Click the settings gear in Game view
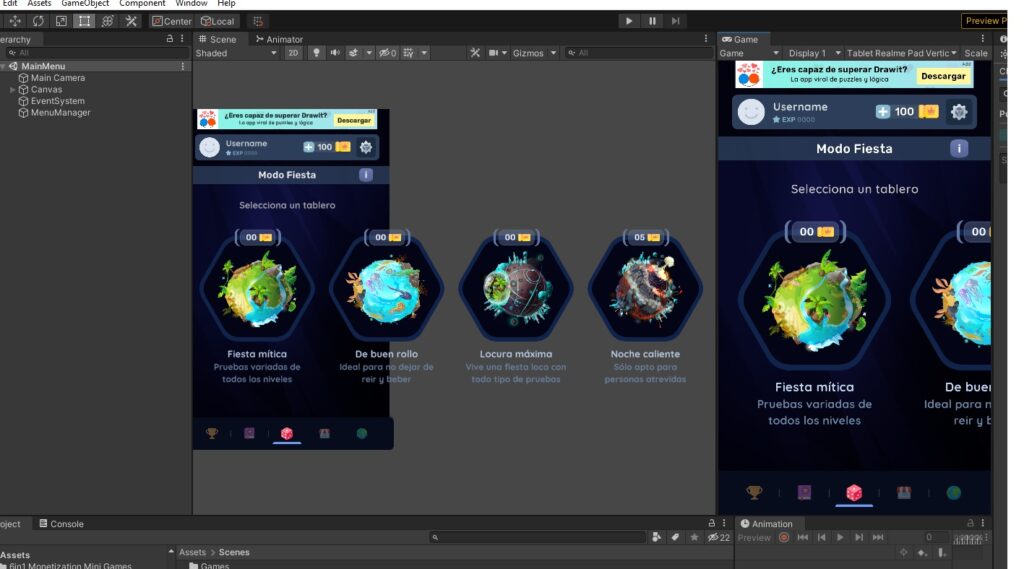 [x=959, y=112]
